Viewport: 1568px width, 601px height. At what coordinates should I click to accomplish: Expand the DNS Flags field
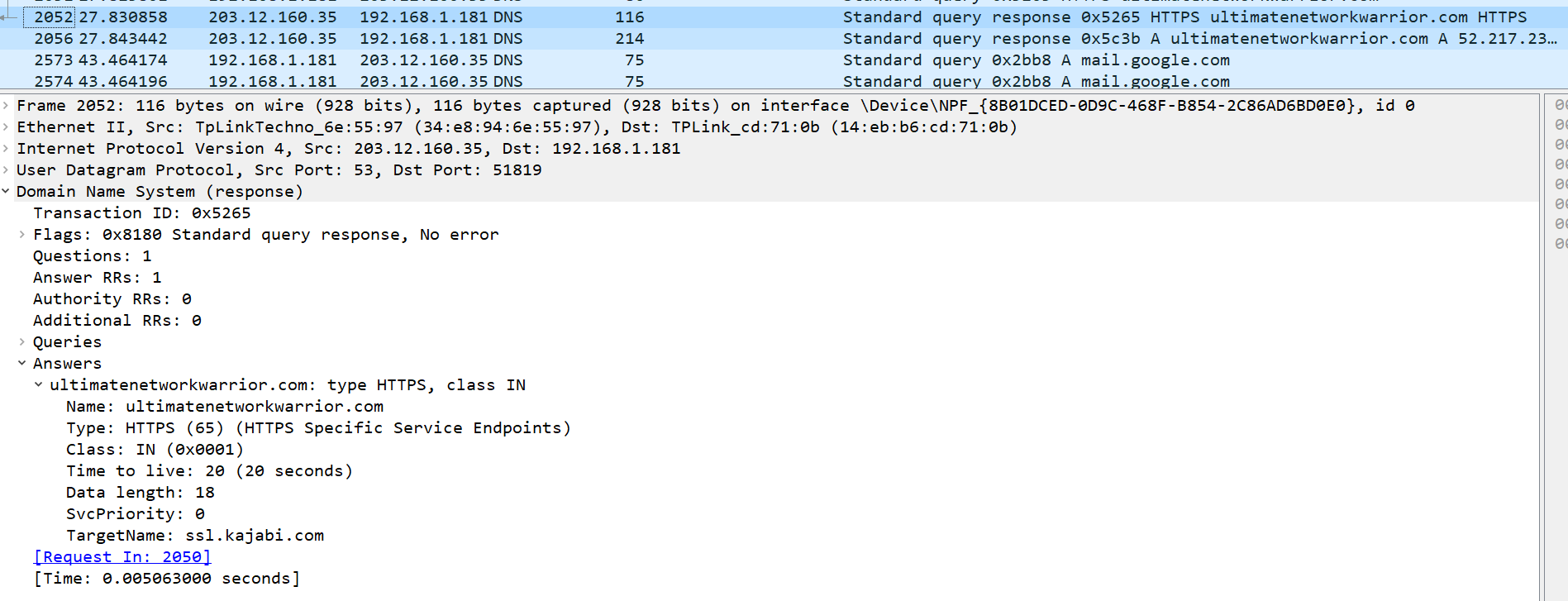click(22, 235)
